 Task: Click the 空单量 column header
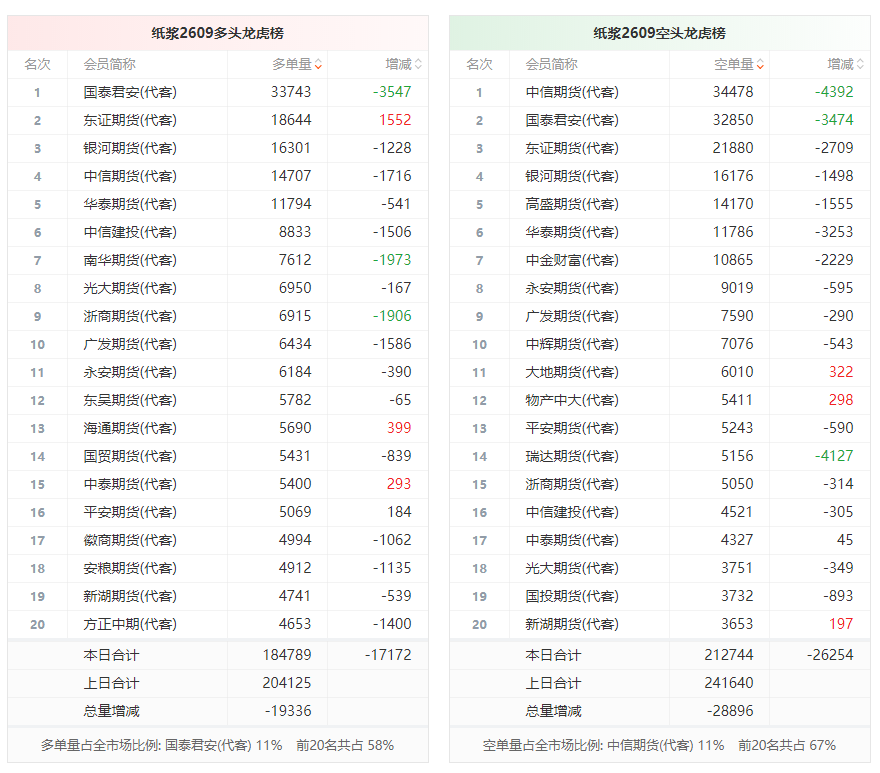[x=734, y=65]
